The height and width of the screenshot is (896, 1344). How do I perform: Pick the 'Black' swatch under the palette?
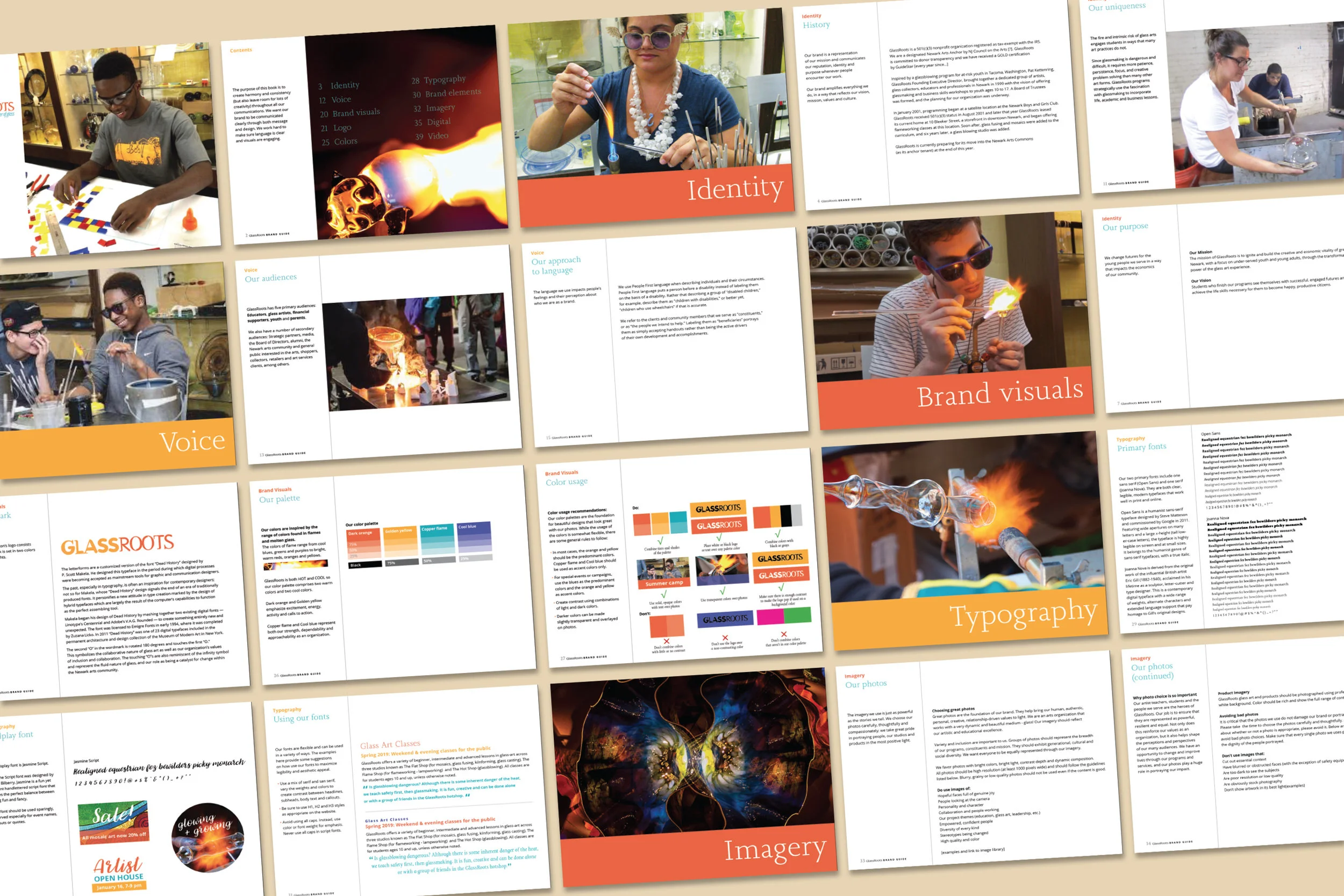pos(364,564)
